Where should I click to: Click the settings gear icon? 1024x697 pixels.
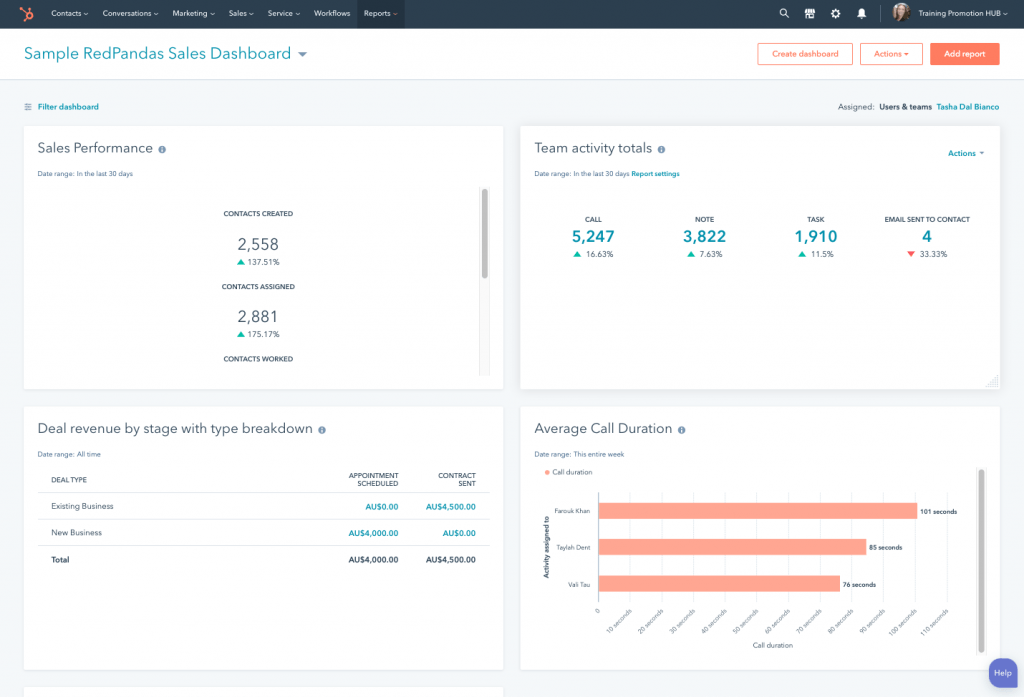[835, 14]
